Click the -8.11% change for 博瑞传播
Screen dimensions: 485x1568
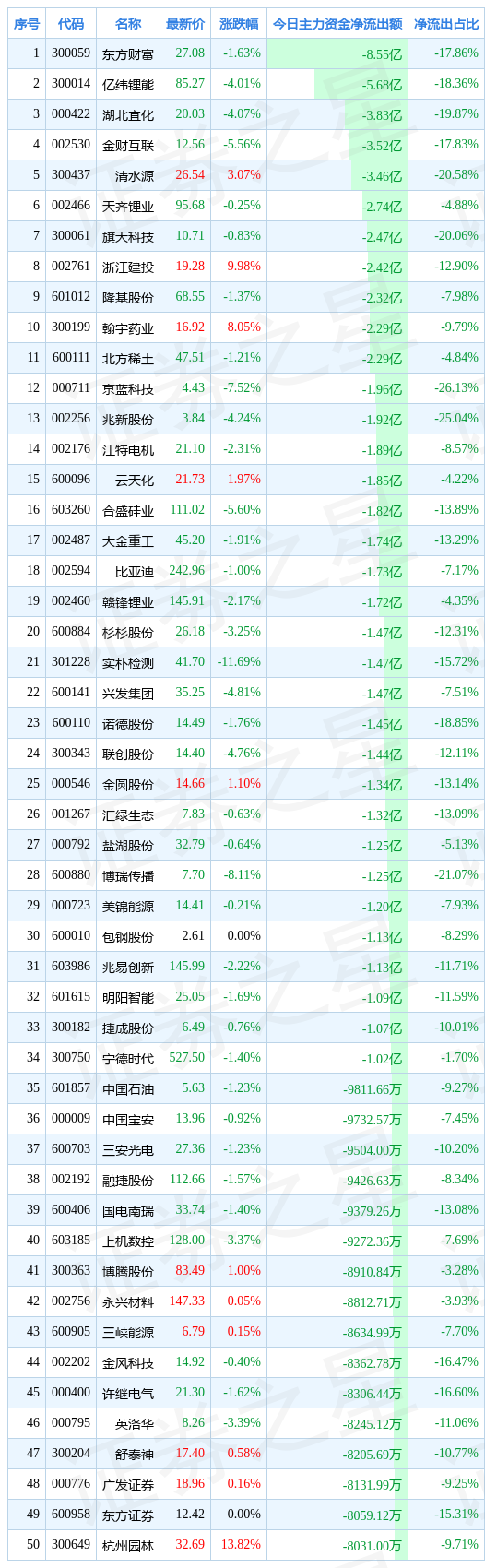pyautogui.click(x=242, y=875)
